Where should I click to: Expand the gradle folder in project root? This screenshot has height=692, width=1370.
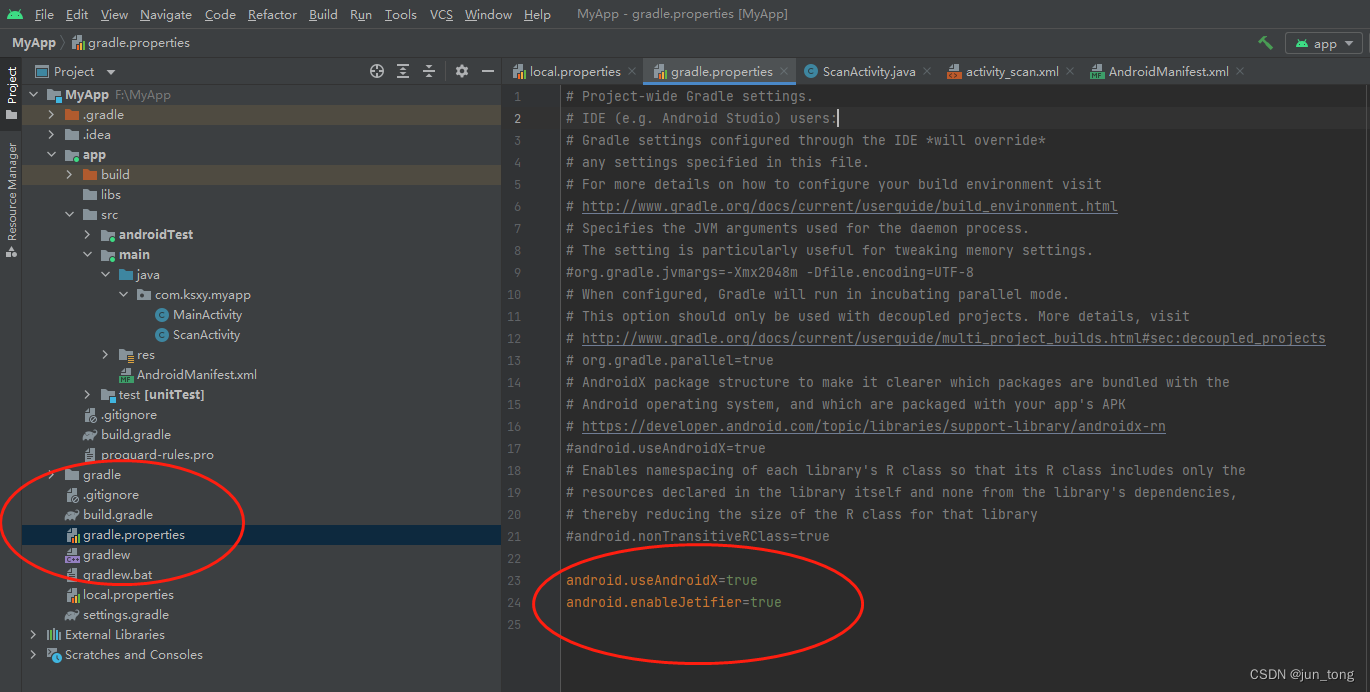51,475
